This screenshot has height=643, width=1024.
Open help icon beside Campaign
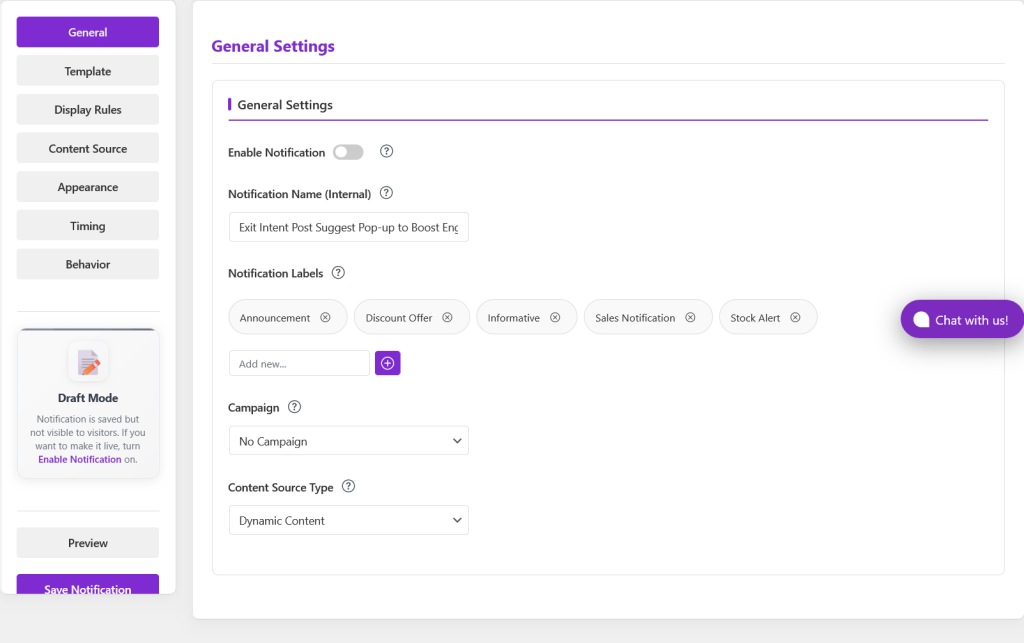[295, 407]
